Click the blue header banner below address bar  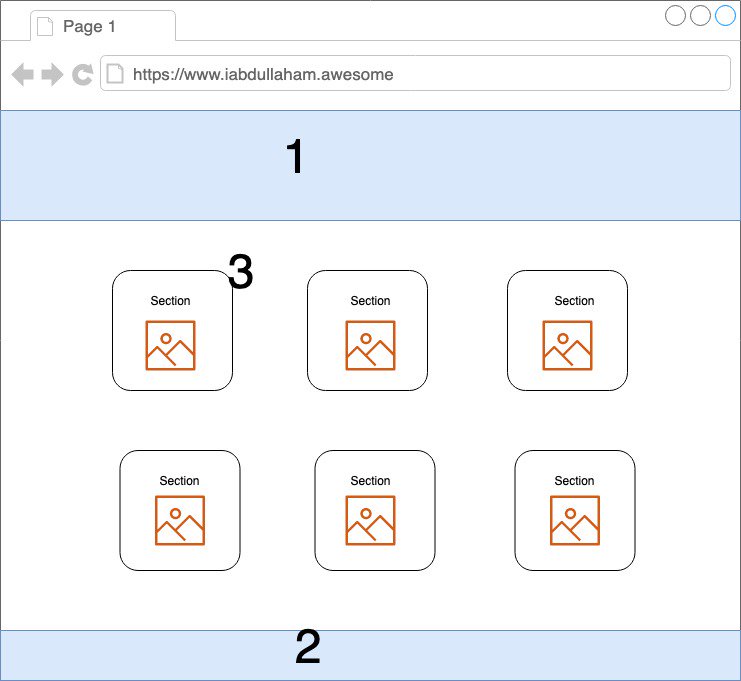point(370,165)
